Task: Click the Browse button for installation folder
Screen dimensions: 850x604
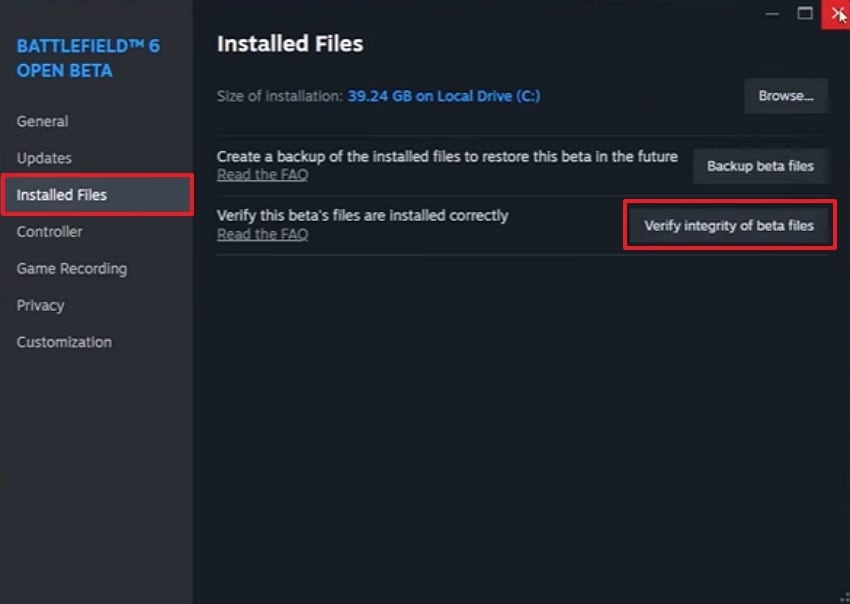Action: coord(786,96)
